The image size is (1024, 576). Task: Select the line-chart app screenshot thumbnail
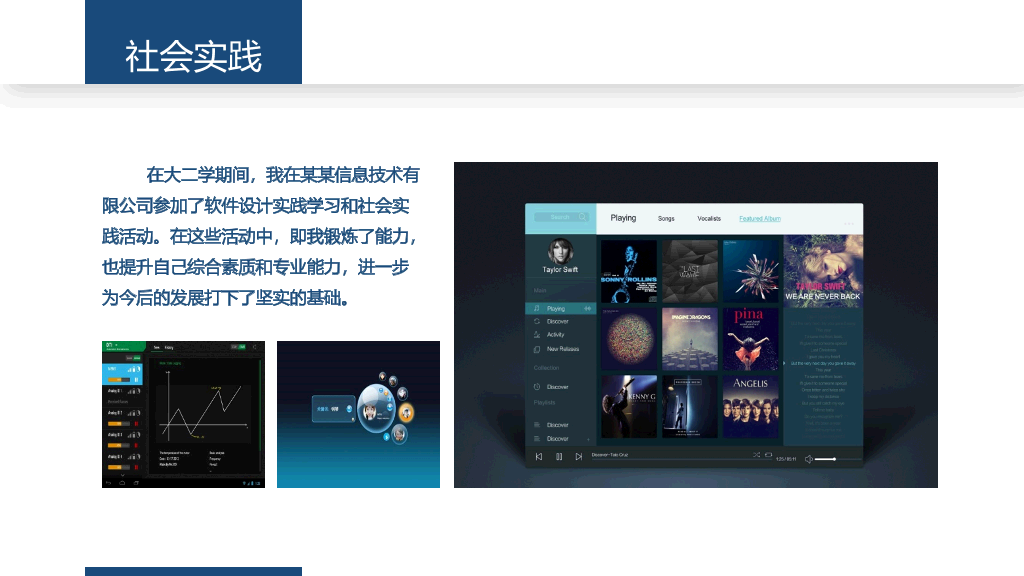[184, 414]
